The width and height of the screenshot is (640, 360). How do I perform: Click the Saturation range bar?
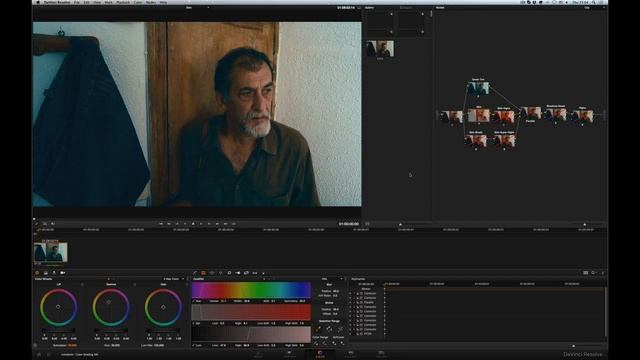[x=251, y=313]
